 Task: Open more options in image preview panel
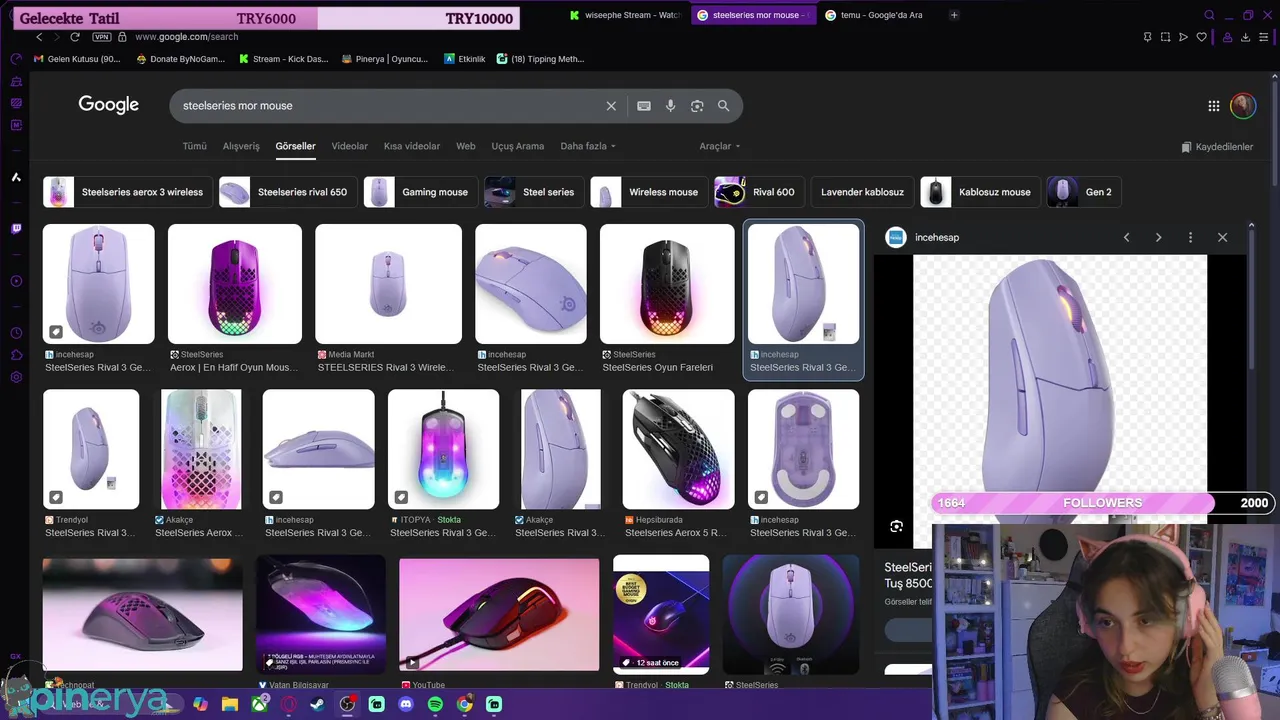coord(1190,238)
